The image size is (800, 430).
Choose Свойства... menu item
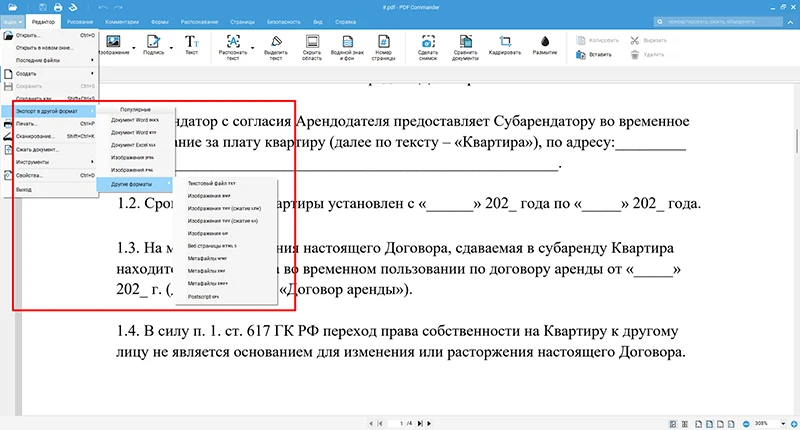pyautogui.click(x=50, y=175)
